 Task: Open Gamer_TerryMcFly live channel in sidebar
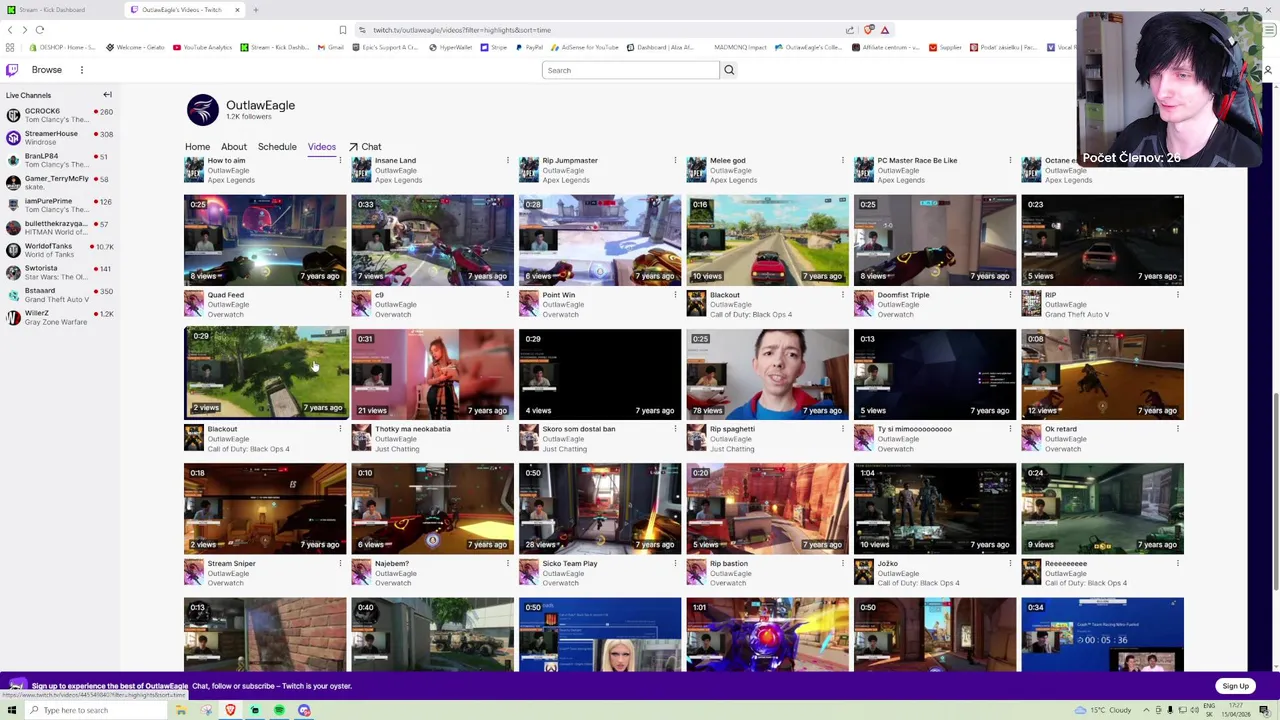(x=60, y=182)
